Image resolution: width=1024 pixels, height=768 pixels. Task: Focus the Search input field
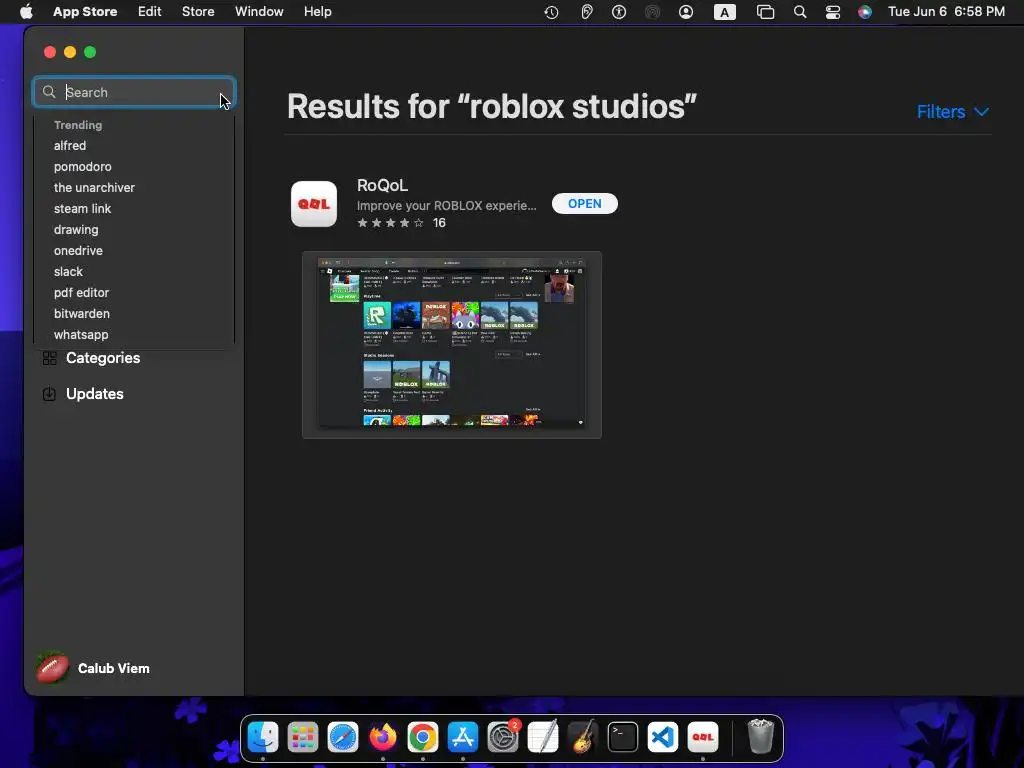click(x=134, y=92)
